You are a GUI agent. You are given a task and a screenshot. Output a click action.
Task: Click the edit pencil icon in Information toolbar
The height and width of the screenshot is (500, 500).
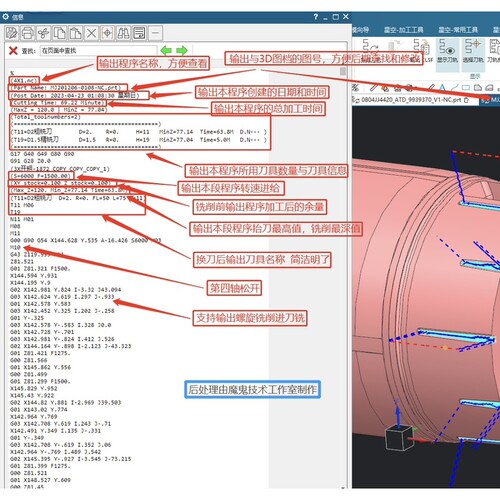pos(12,33)
